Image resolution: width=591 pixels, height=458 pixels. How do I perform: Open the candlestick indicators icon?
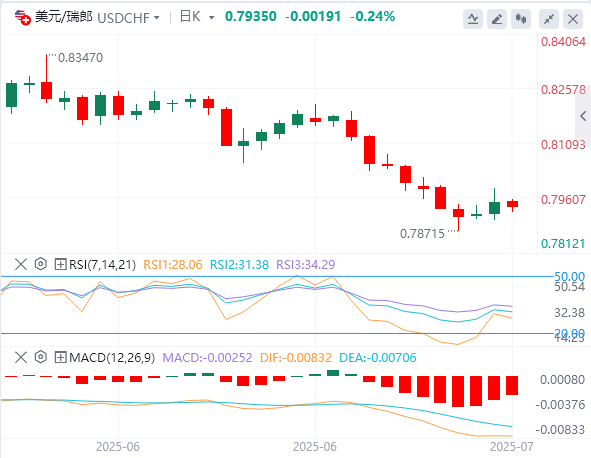point(521,19)
